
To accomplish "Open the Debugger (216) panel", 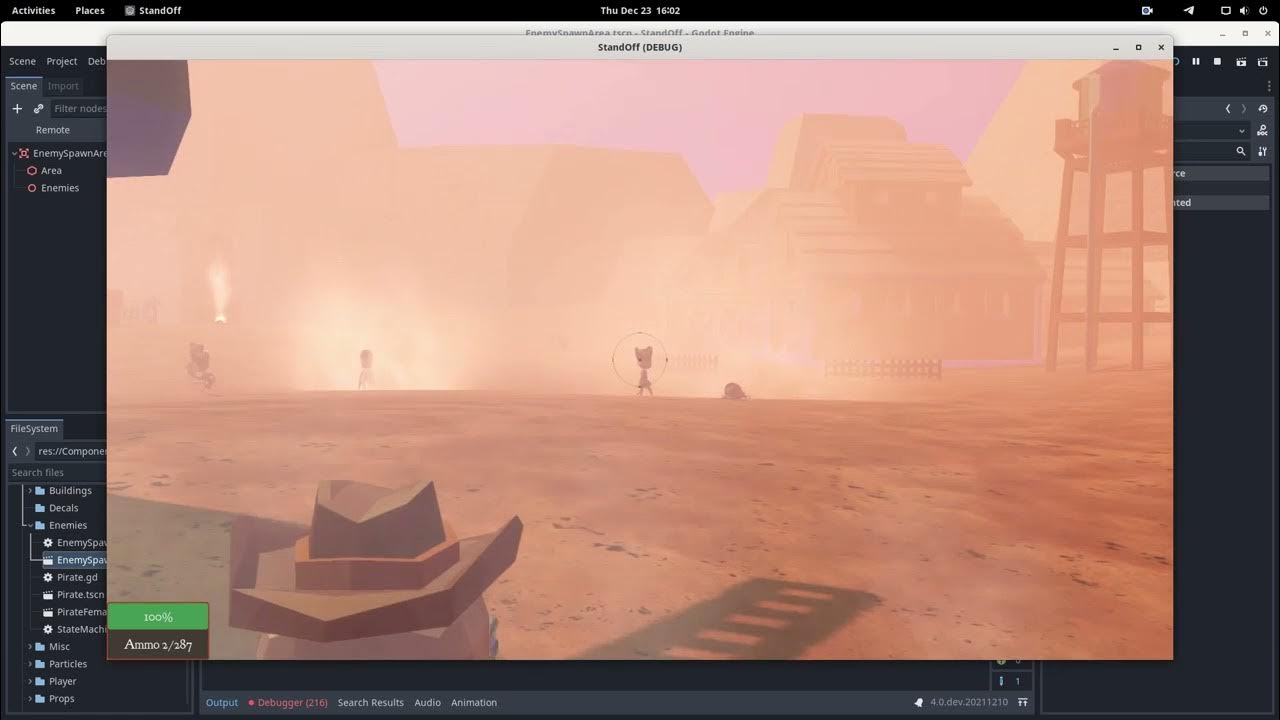I will click(290, 702).
